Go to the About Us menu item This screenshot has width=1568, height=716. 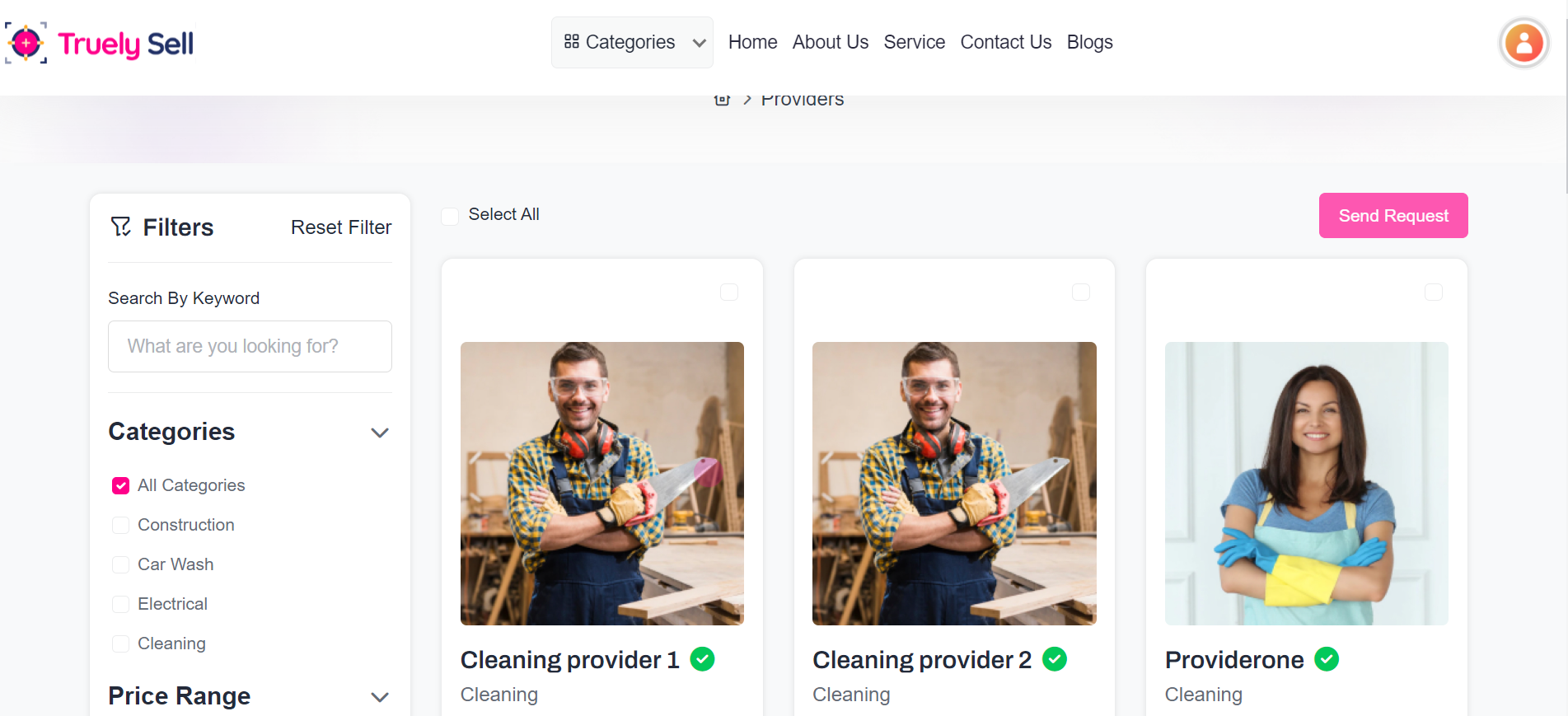pos(830,42)
